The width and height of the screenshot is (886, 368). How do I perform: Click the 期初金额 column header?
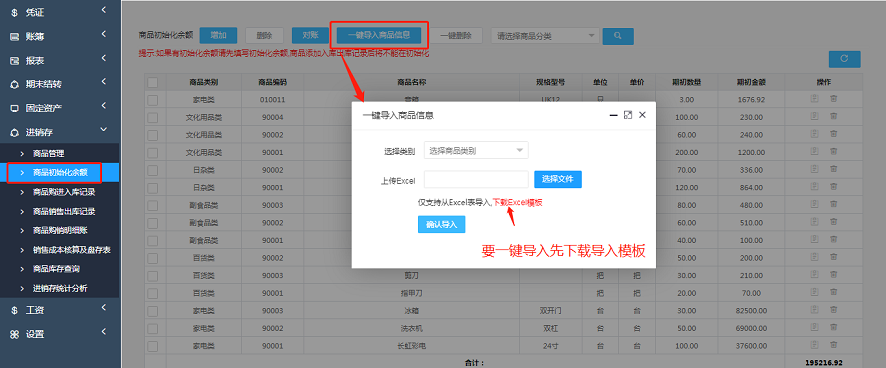(751, 83)
